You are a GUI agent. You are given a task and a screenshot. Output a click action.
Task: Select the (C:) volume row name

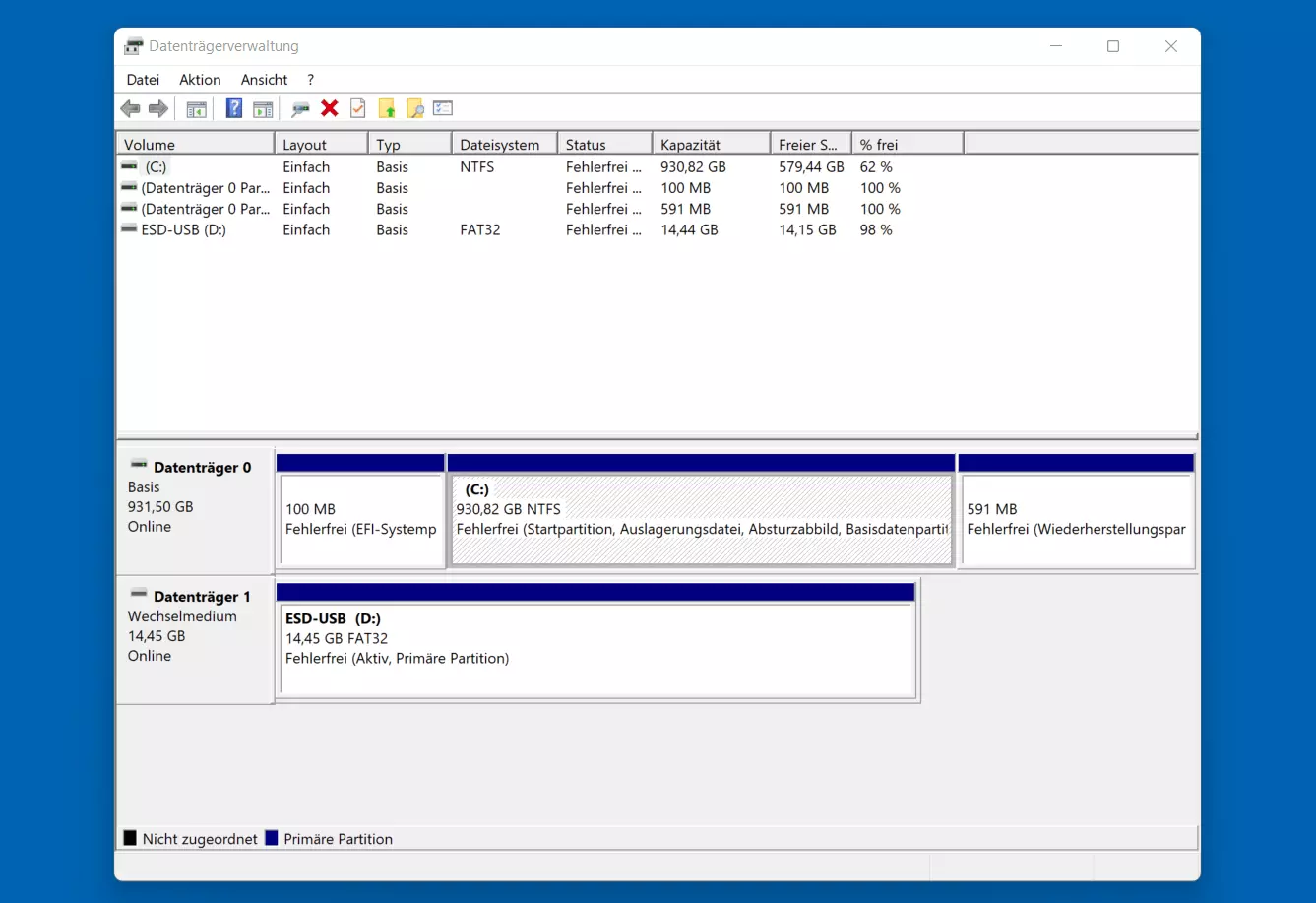click(156, 167)
